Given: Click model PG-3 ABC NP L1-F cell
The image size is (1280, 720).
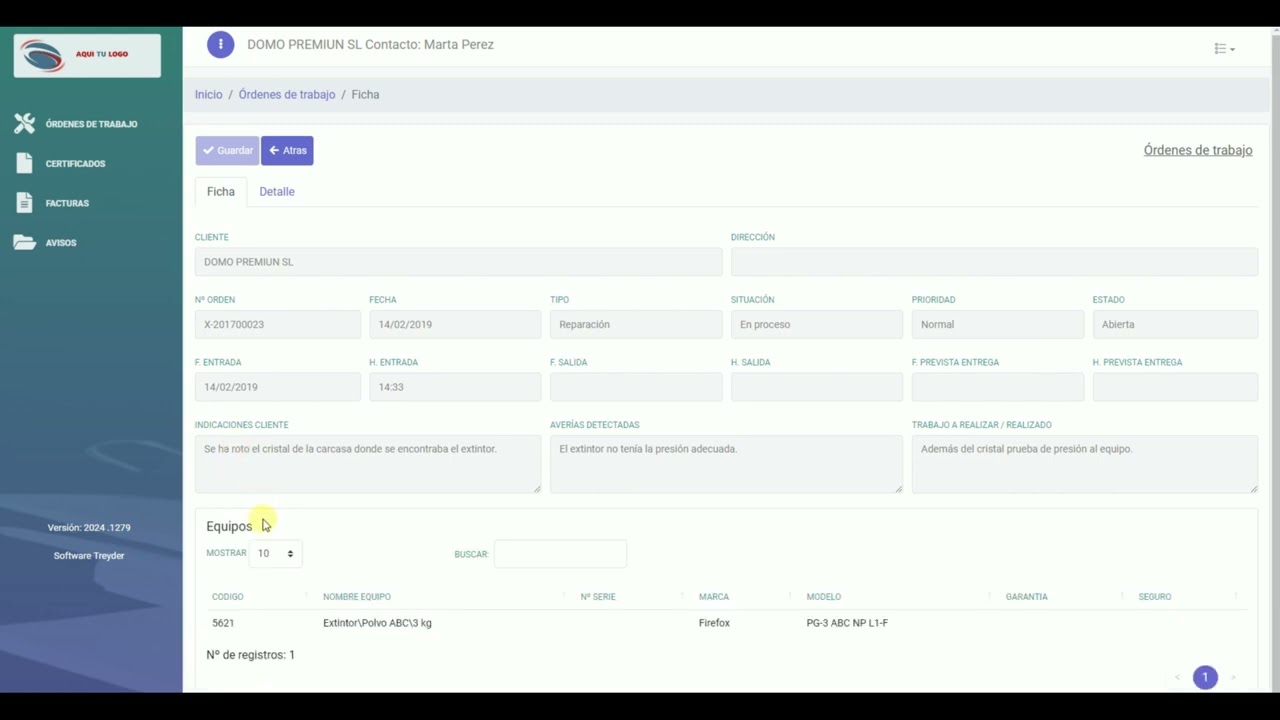Looking at the screenshot, I should (847, 623).
